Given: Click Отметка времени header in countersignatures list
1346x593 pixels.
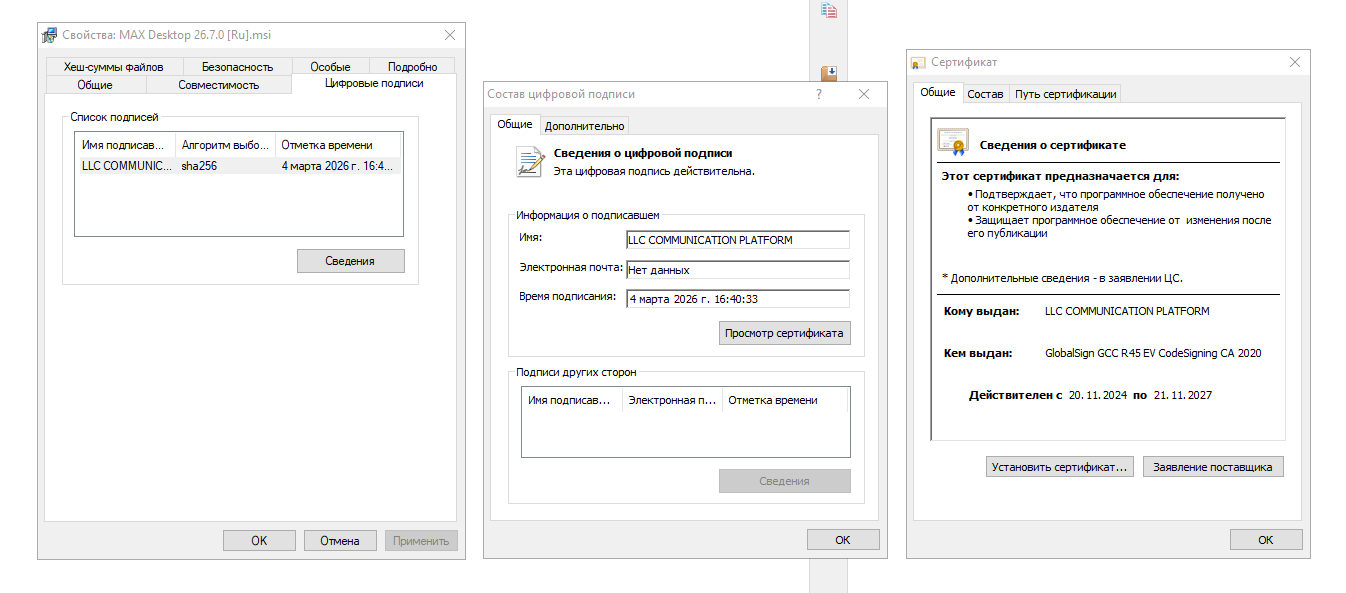Looking at the screenshot, I should click(785, 400).
